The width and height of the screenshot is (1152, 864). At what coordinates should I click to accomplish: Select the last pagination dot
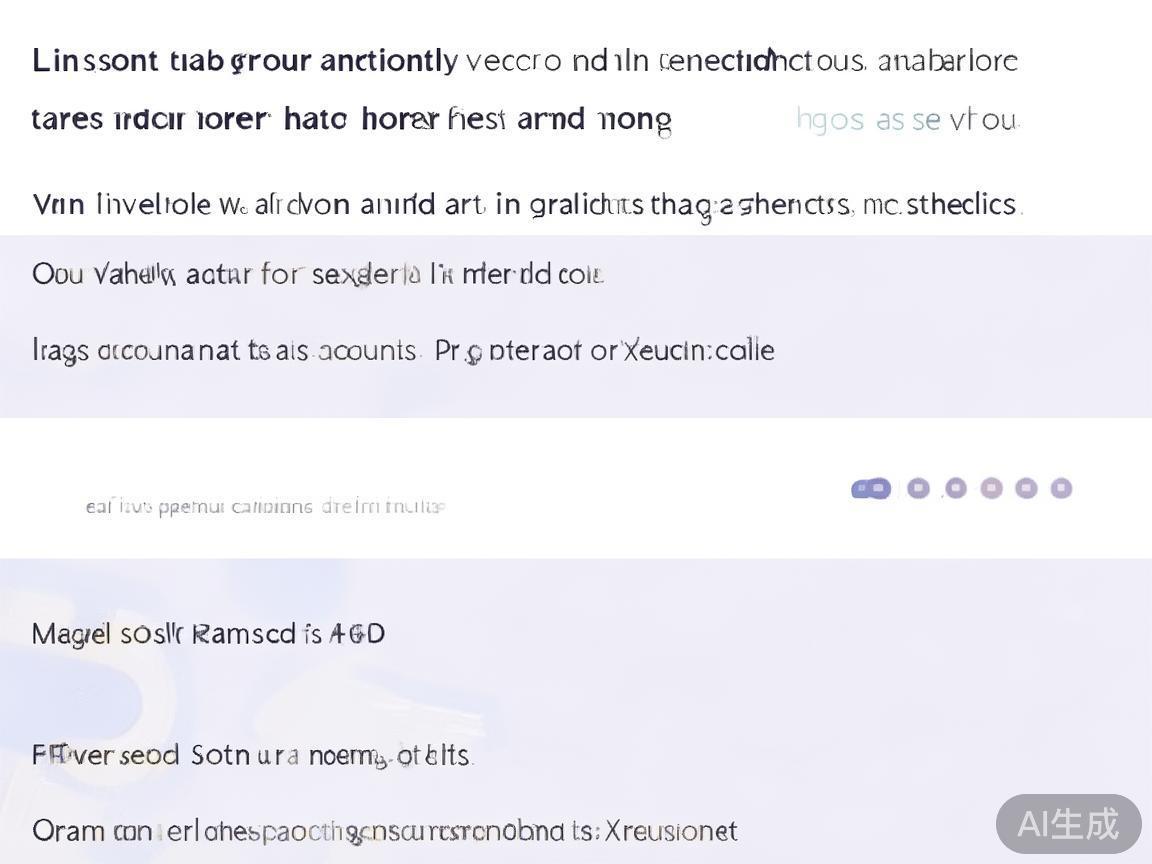click(1061, 488)
